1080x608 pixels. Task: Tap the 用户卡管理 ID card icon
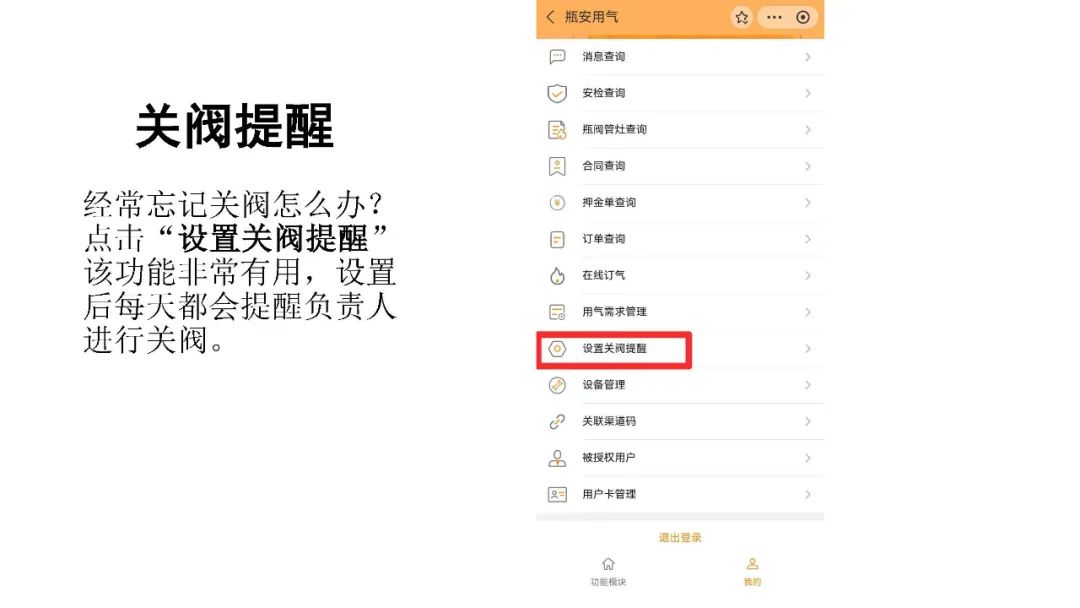tap(557, 494)
